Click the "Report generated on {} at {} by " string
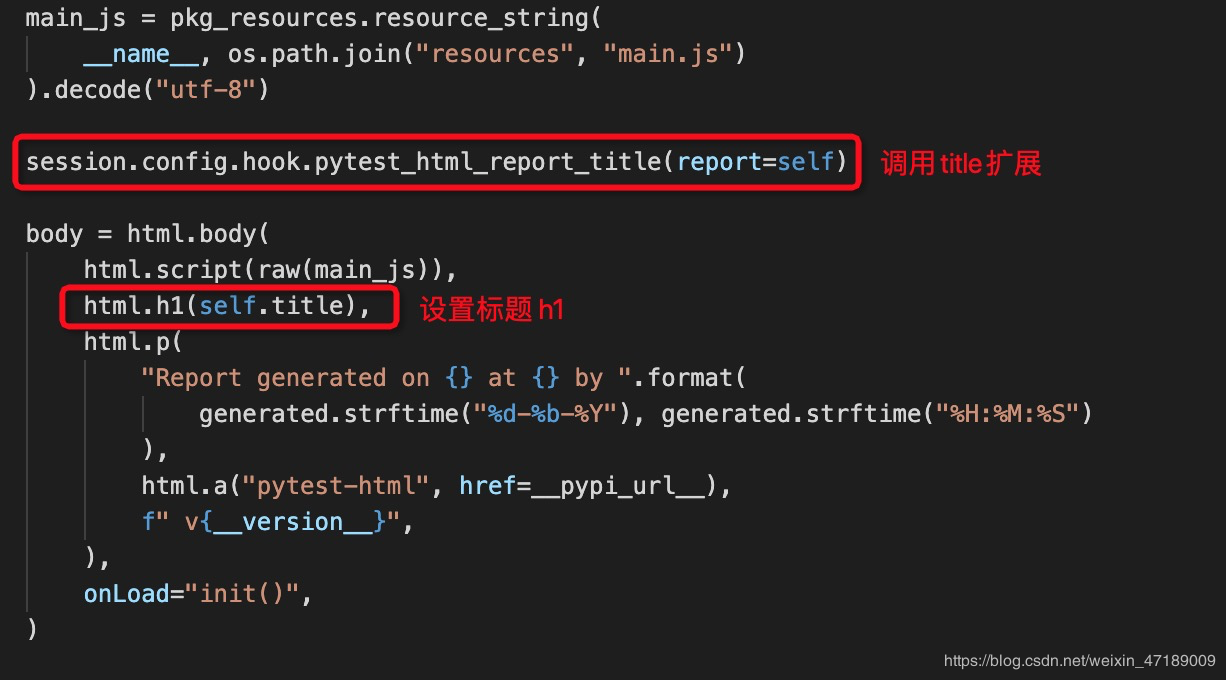1226x680 pixels. (386, 378)
